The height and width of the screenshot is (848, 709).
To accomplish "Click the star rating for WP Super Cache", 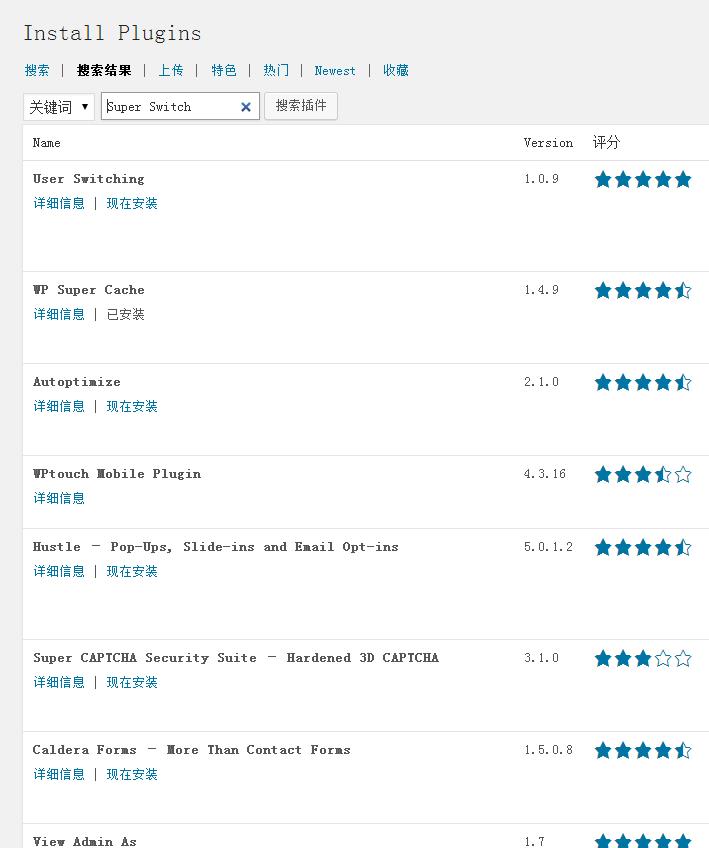I will point(643,290).
